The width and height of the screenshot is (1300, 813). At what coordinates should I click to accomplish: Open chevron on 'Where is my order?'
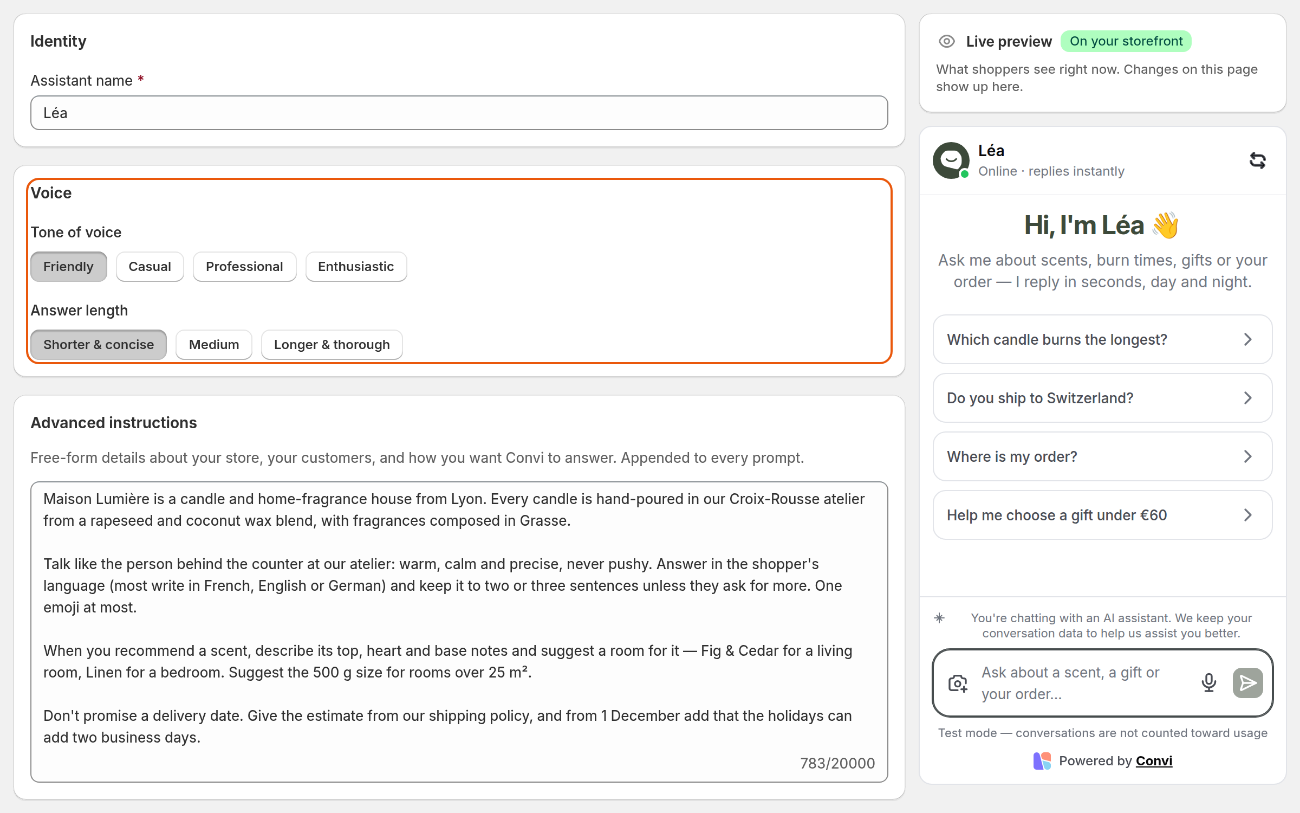[1248, 457]
